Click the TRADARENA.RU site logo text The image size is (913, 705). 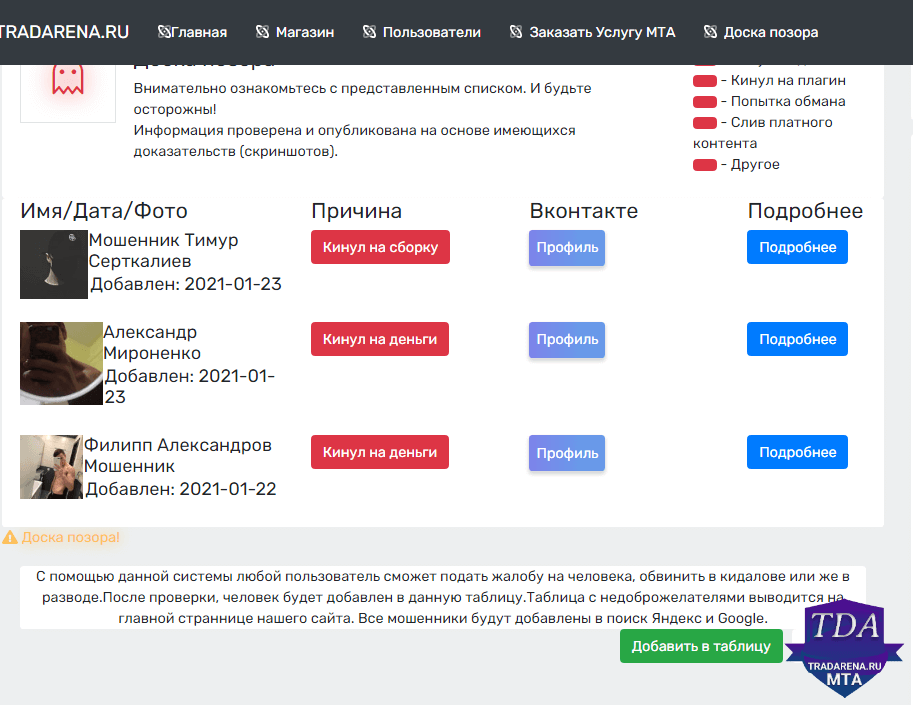[x=64, y=32]
